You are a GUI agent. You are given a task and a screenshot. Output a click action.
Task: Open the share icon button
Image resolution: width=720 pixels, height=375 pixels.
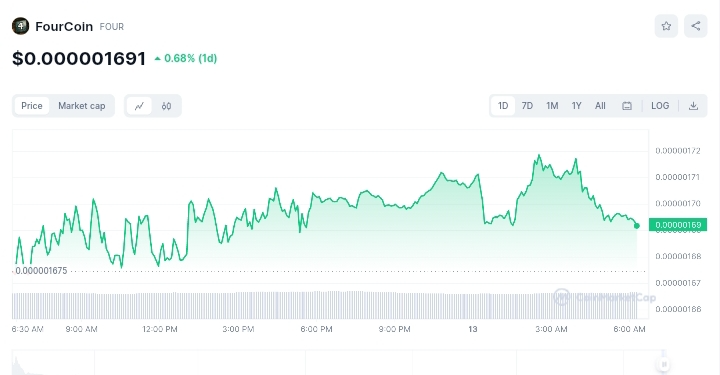pos(696,26)
